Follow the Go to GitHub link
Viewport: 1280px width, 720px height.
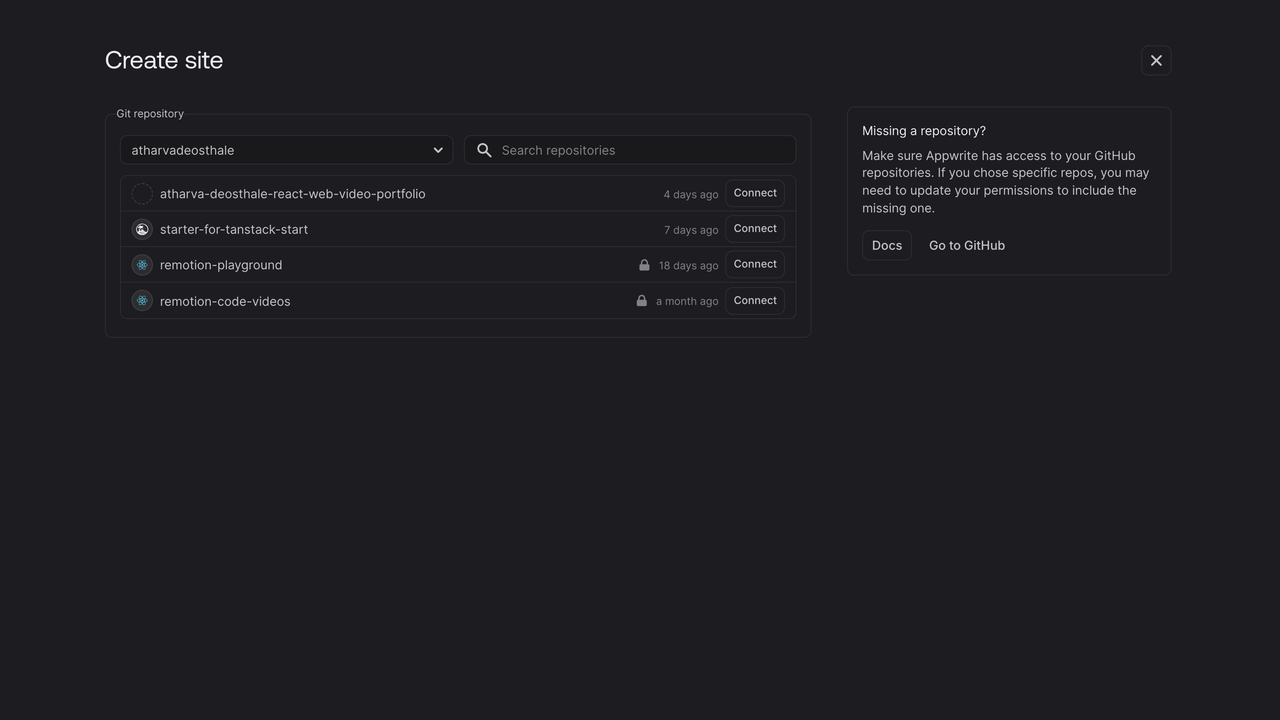[966, 245]
